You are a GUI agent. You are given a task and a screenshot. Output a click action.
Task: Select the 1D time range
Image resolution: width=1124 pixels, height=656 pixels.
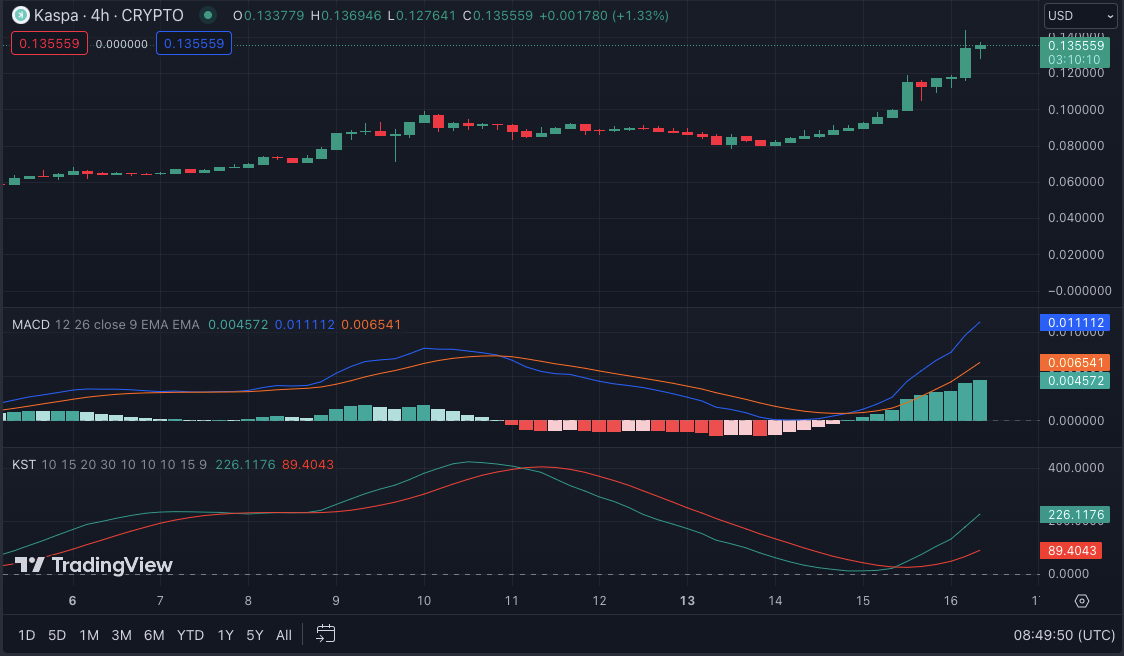click(x=27, y=635)
